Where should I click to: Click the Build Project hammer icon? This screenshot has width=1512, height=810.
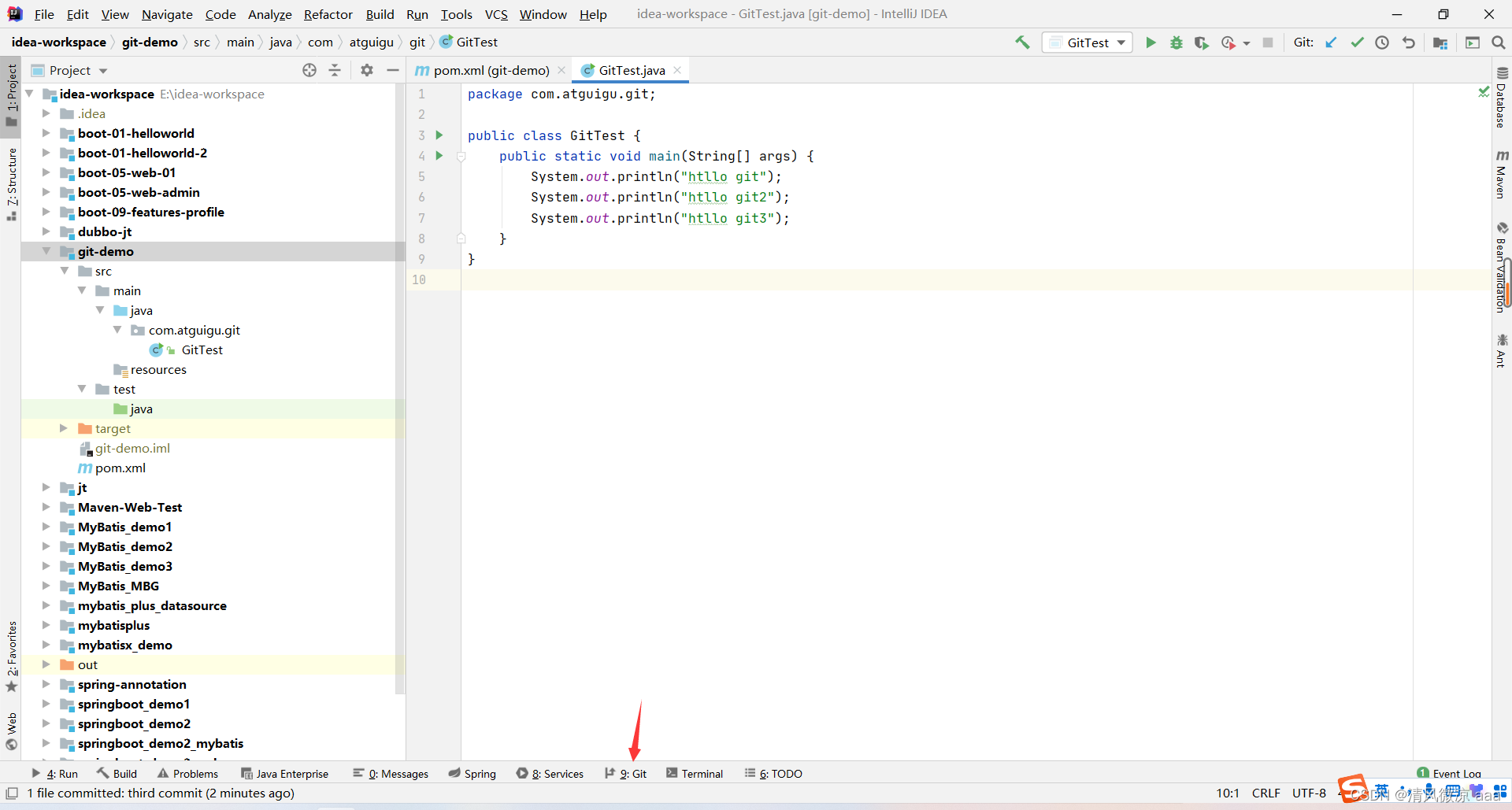[x=1022, y=43]
